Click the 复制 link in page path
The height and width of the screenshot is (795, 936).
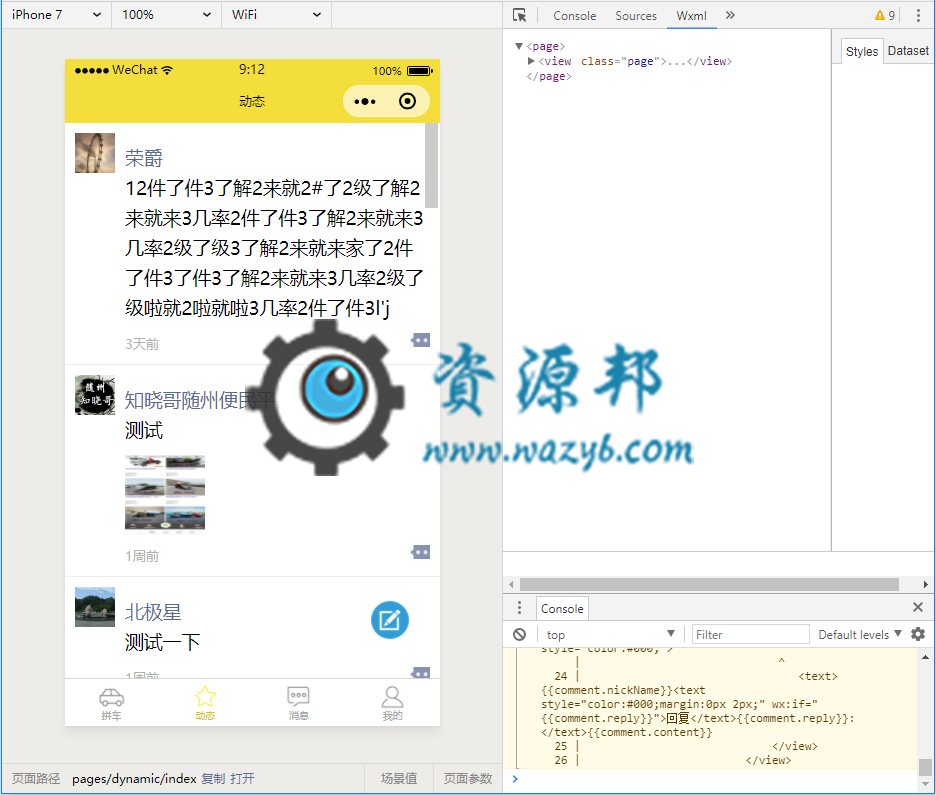click(x=213, y=778)
